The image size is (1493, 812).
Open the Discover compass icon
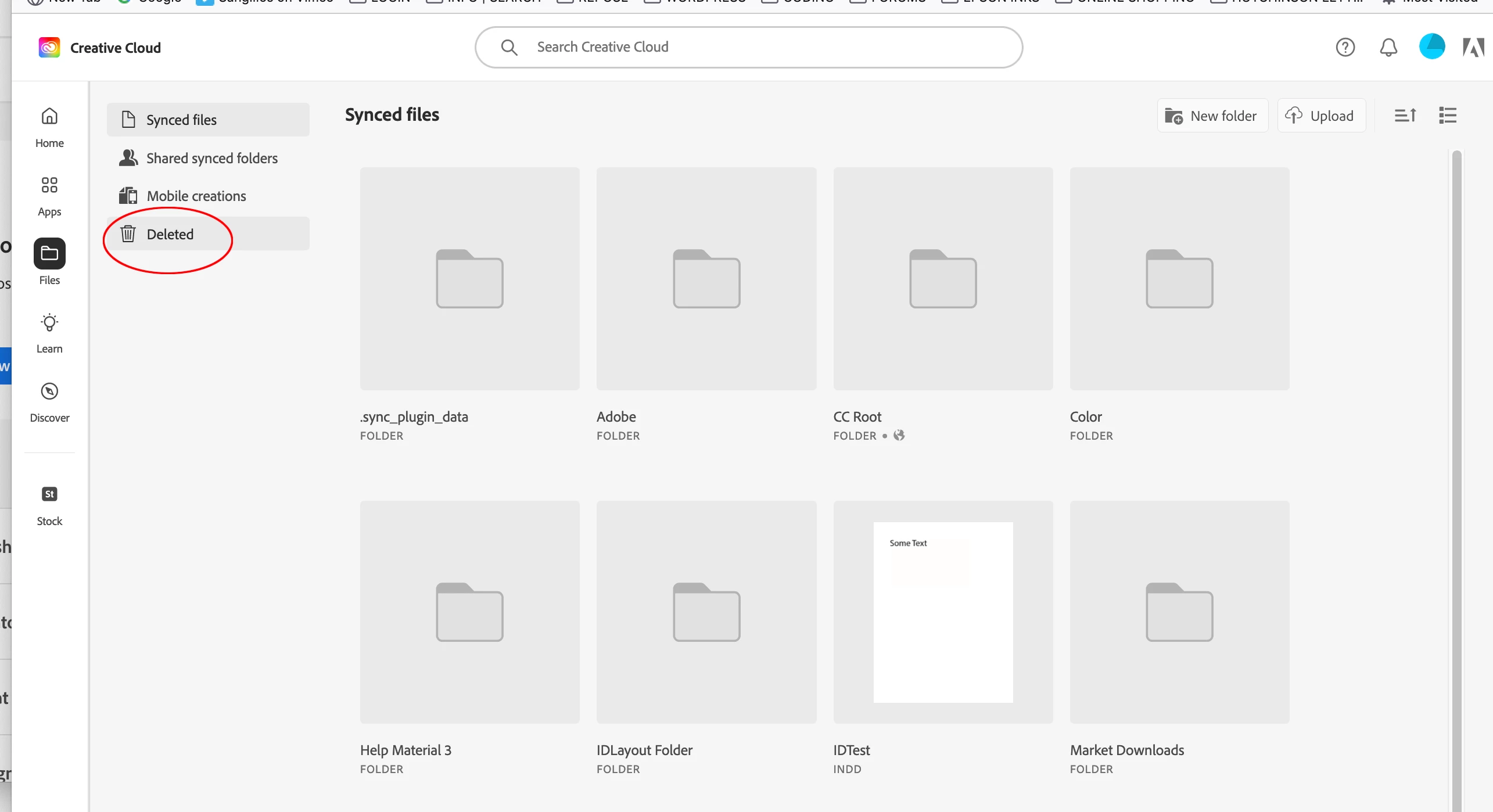coord(49,391)
